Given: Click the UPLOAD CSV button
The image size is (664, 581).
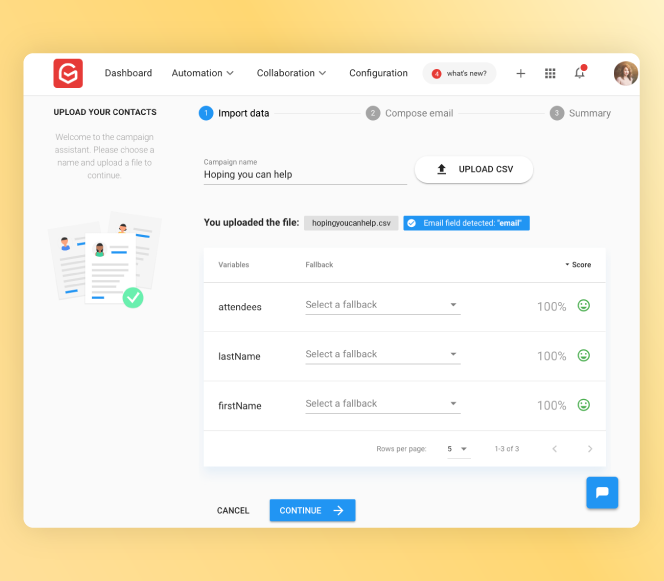Looking at the screenshot, I should (473, 169).
